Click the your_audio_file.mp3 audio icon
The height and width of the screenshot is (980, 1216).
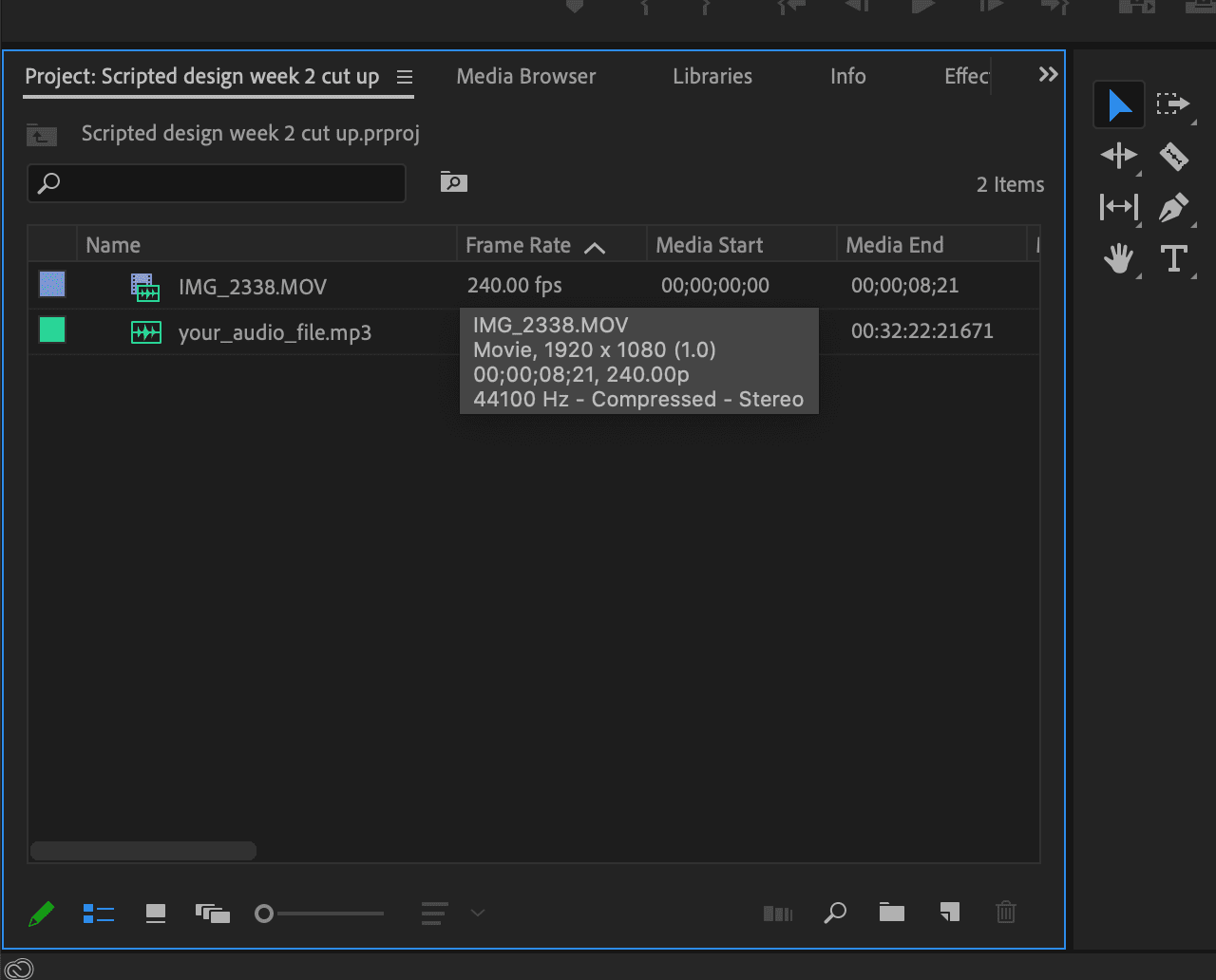coord(145,332)
